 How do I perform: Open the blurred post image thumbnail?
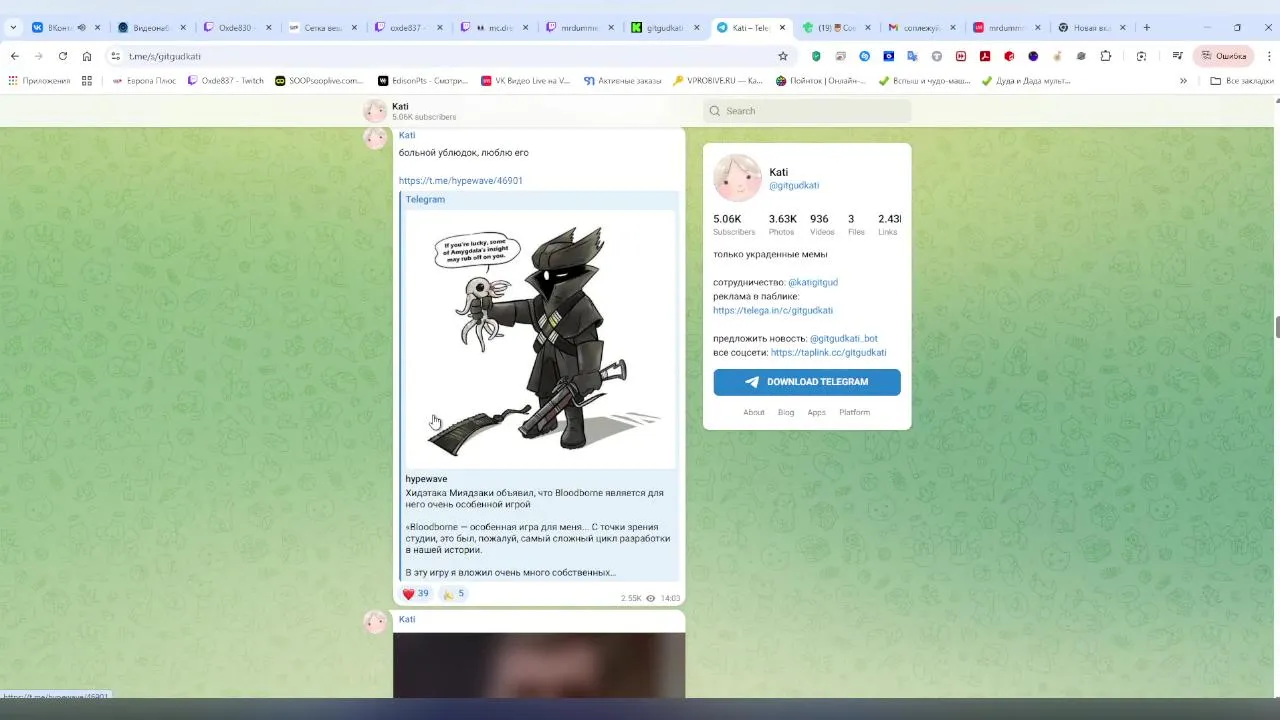pos(539,665)
